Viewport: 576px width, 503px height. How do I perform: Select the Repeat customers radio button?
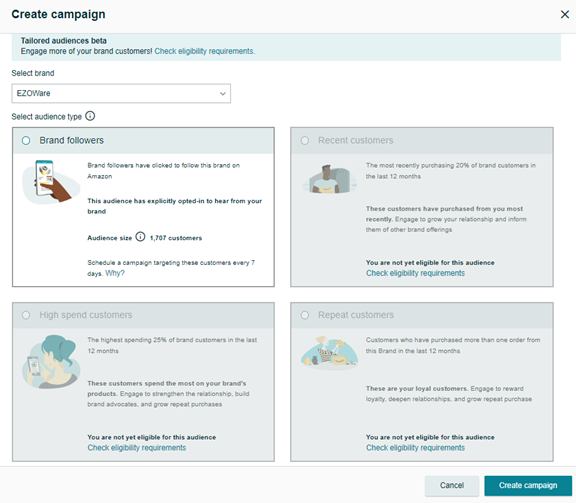click(305, 315)
